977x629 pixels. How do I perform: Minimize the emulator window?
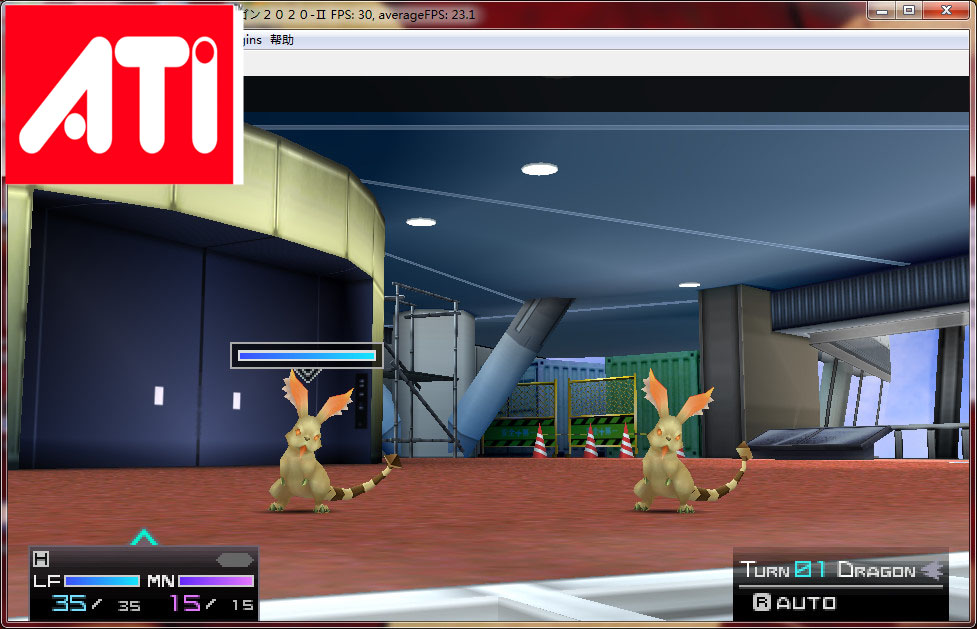882,11
